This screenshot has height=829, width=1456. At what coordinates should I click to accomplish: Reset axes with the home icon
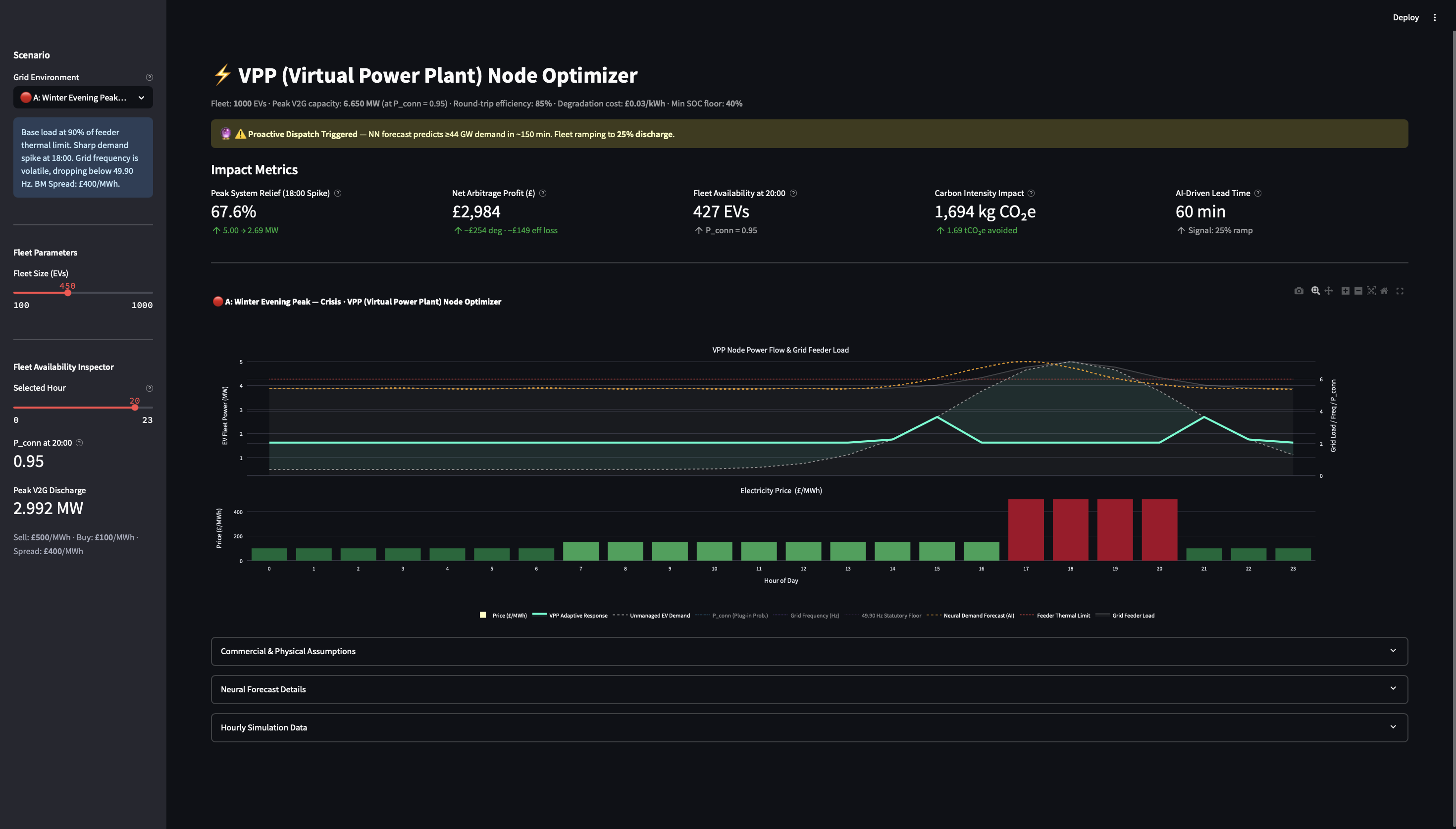click(x=1384, y=291)
